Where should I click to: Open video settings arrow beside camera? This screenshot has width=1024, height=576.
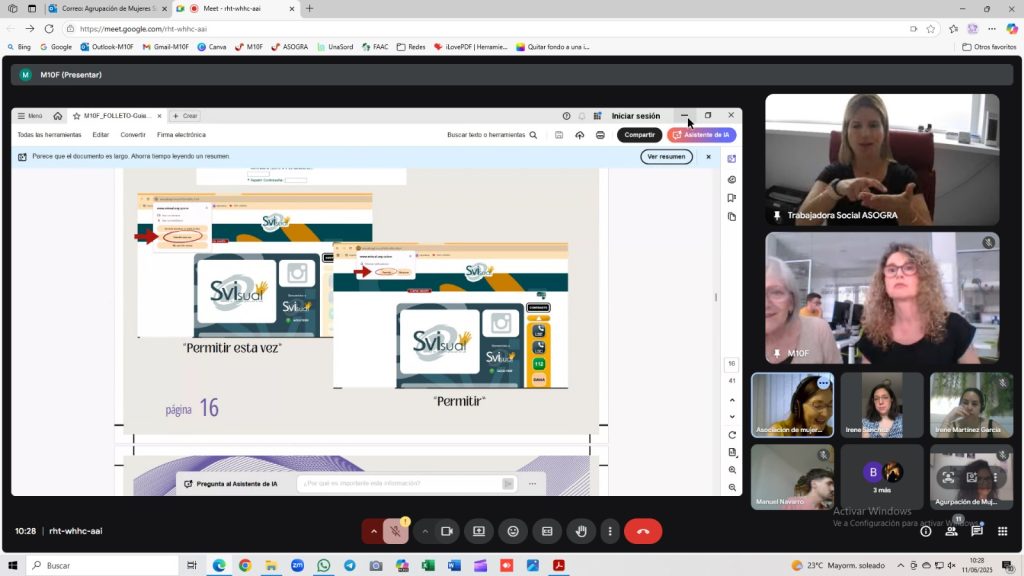point(424,532)
